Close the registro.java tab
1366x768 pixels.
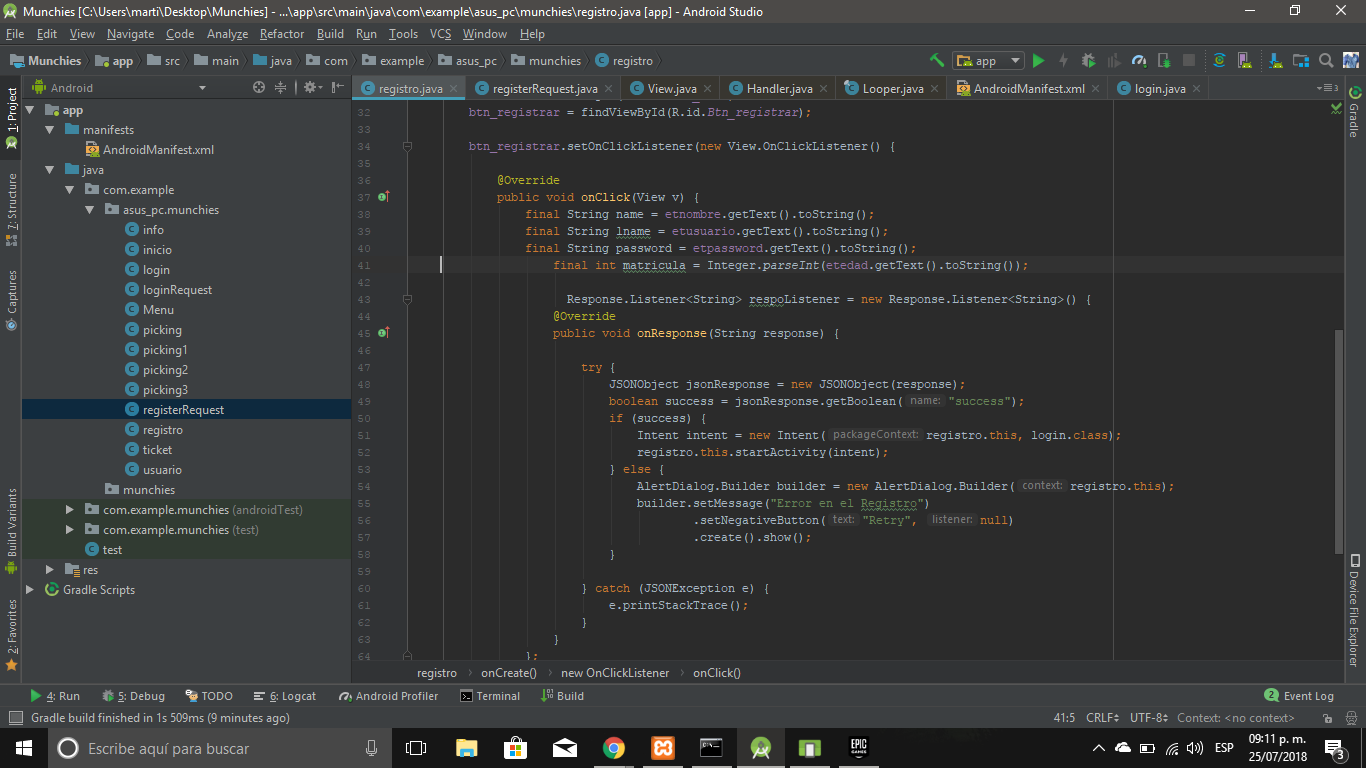pos(454,89)
